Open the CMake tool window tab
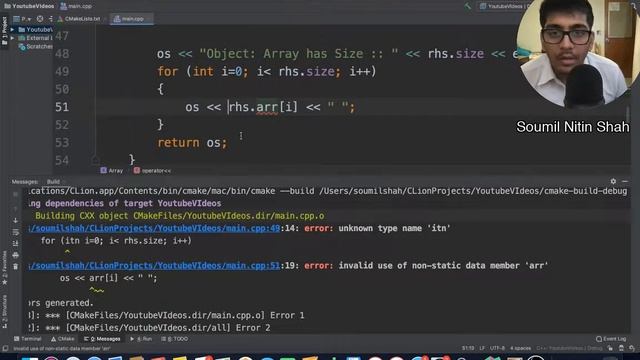 pyautogui.click(x=62, y=339)
